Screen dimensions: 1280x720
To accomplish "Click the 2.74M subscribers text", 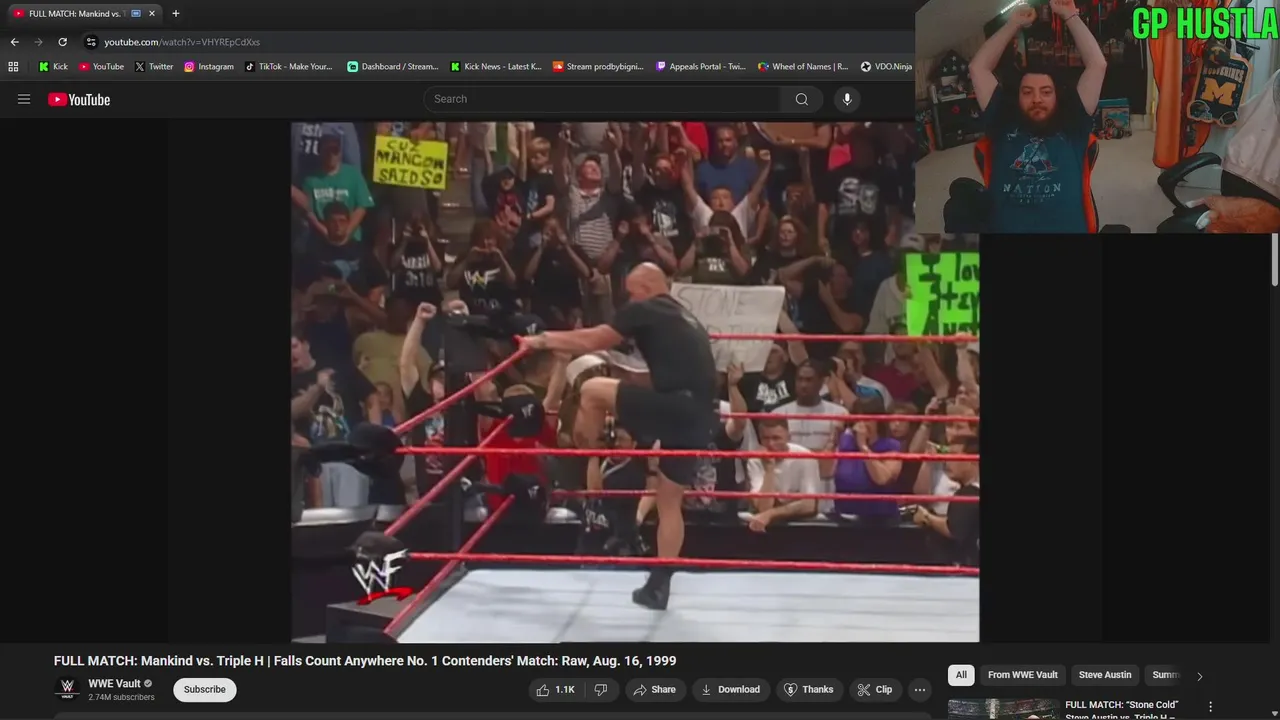I will pyautogui.click(x=121, y=697).
